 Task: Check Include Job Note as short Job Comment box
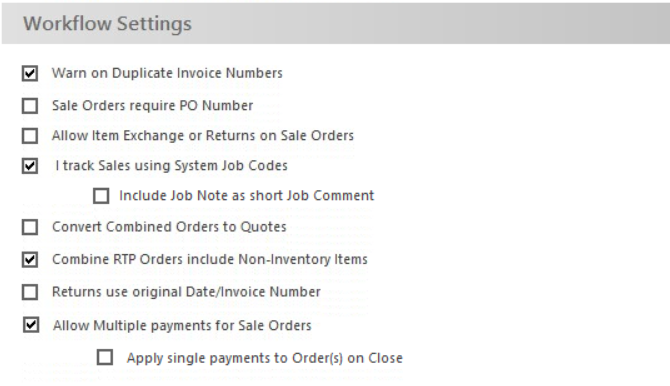click(101, 196)
